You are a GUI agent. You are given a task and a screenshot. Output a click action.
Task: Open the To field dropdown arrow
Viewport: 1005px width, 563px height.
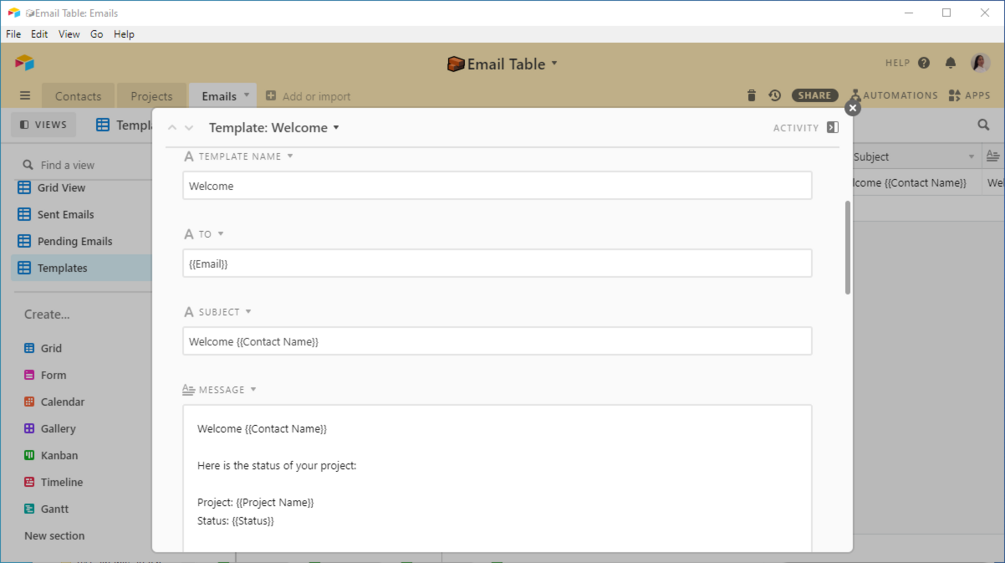pyautogui.click(x=220, y=234)
